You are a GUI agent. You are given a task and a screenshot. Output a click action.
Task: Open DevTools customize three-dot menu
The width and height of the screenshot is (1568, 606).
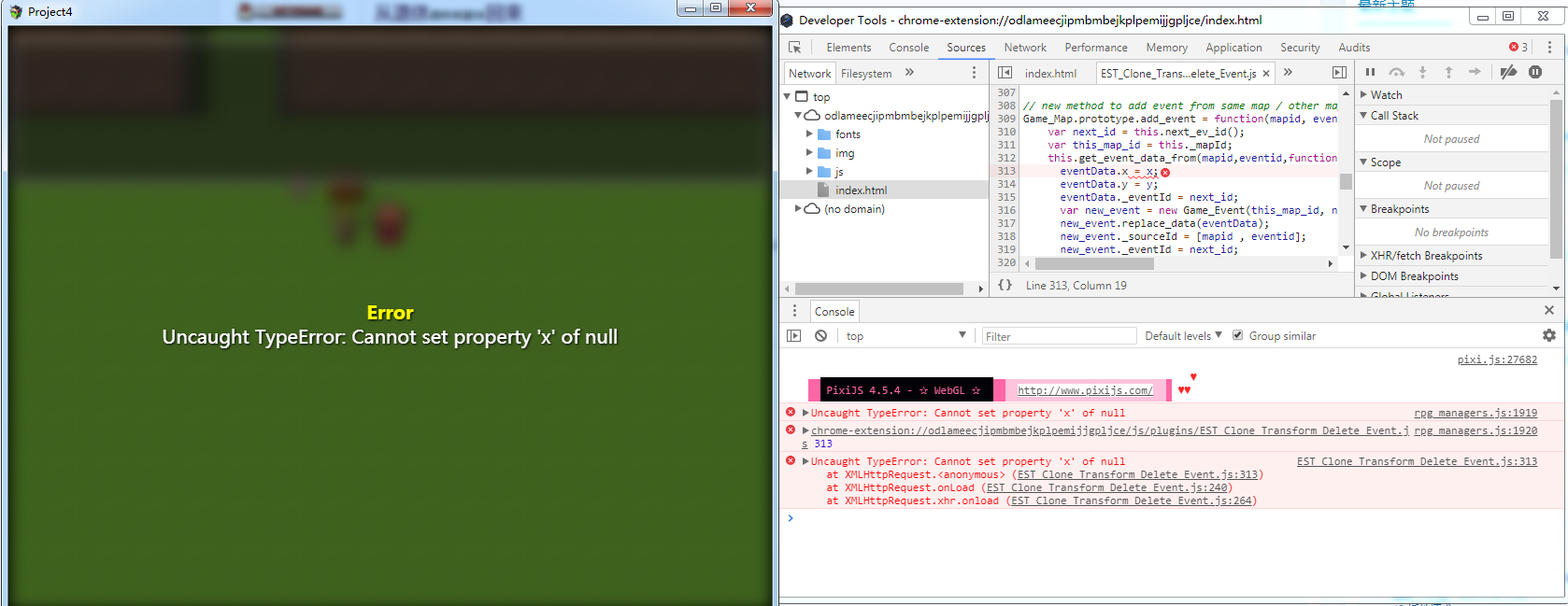click(x=1549, y=48)
